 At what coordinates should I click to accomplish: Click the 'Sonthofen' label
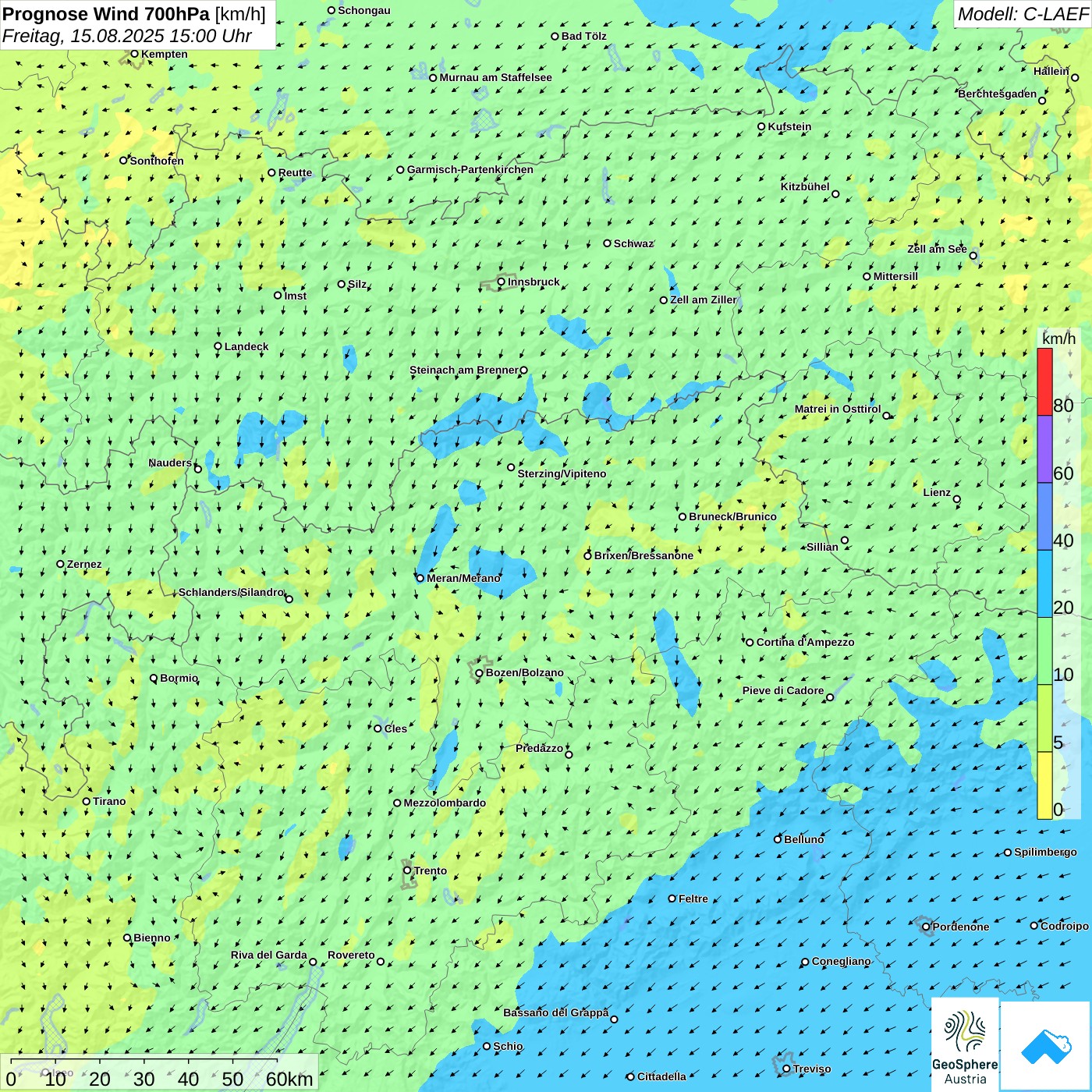pos(157,161)
